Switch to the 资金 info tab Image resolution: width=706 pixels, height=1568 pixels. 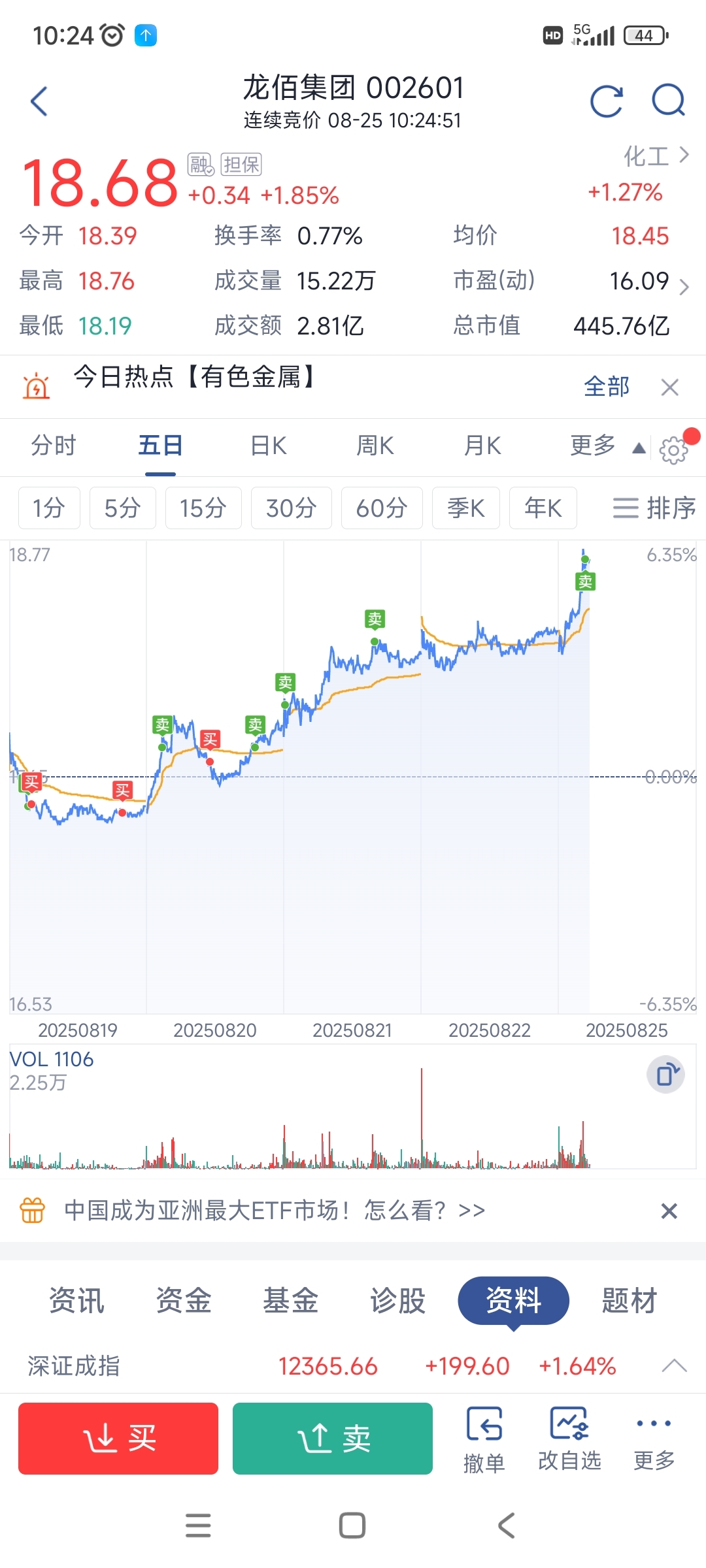[184, 1300]
